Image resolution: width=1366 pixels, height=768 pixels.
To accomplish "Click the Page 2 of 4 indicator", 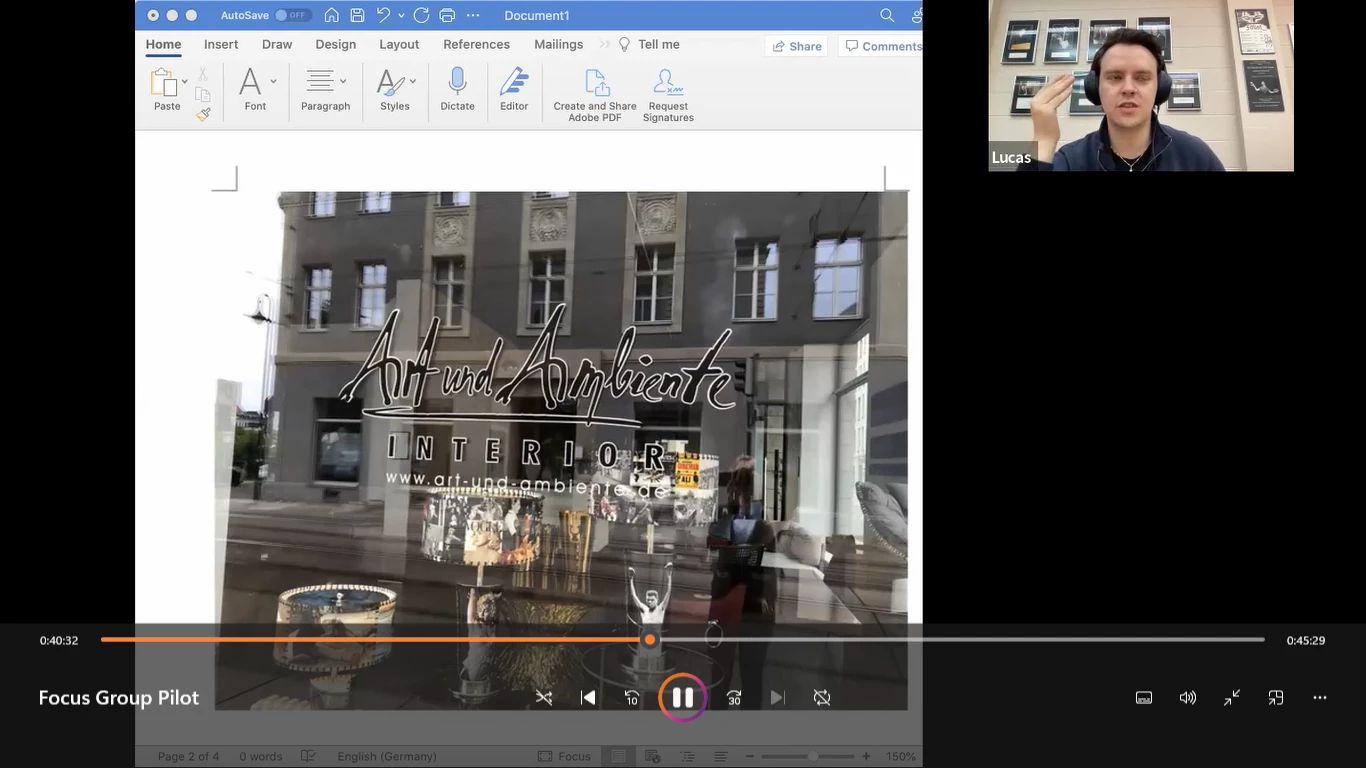I will coord(188,756).
